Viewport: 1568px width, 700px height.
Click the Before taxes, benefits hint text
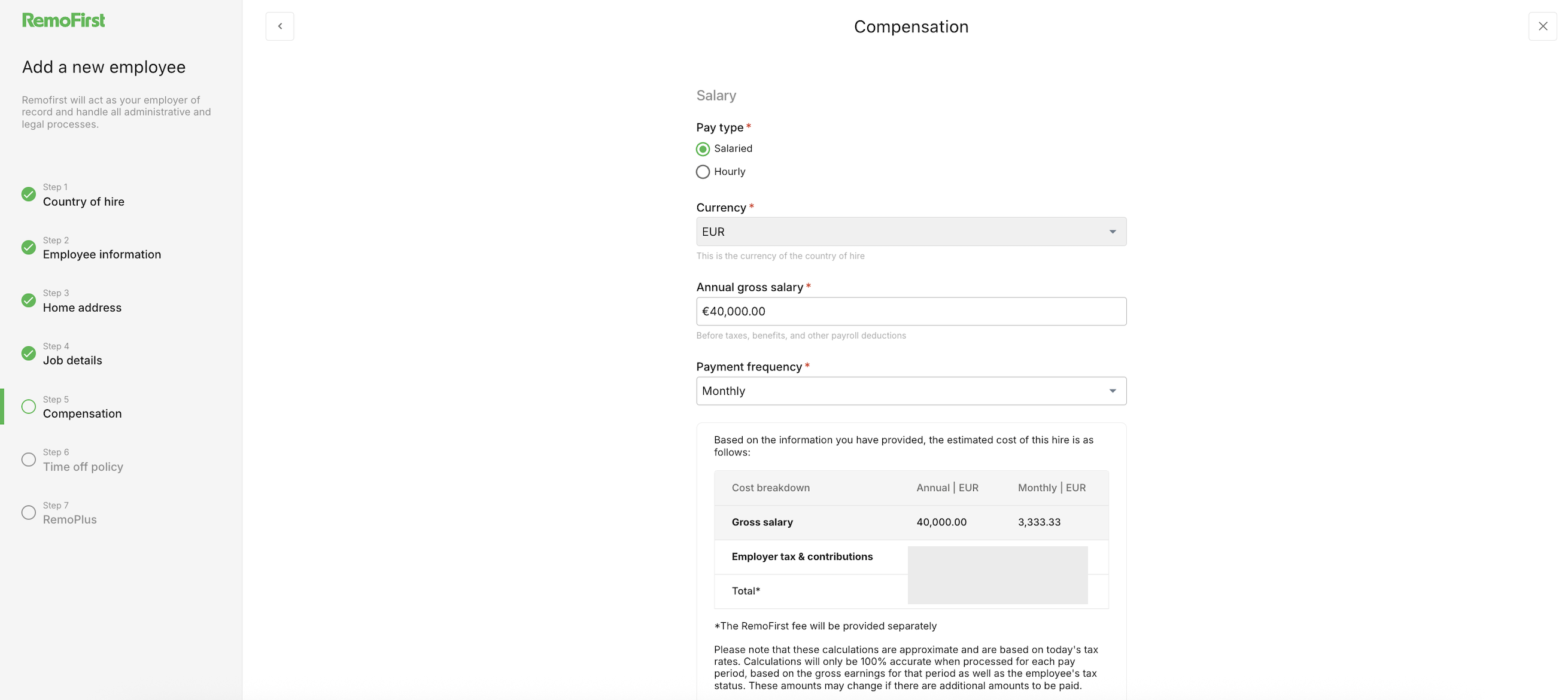click(801, 336)
